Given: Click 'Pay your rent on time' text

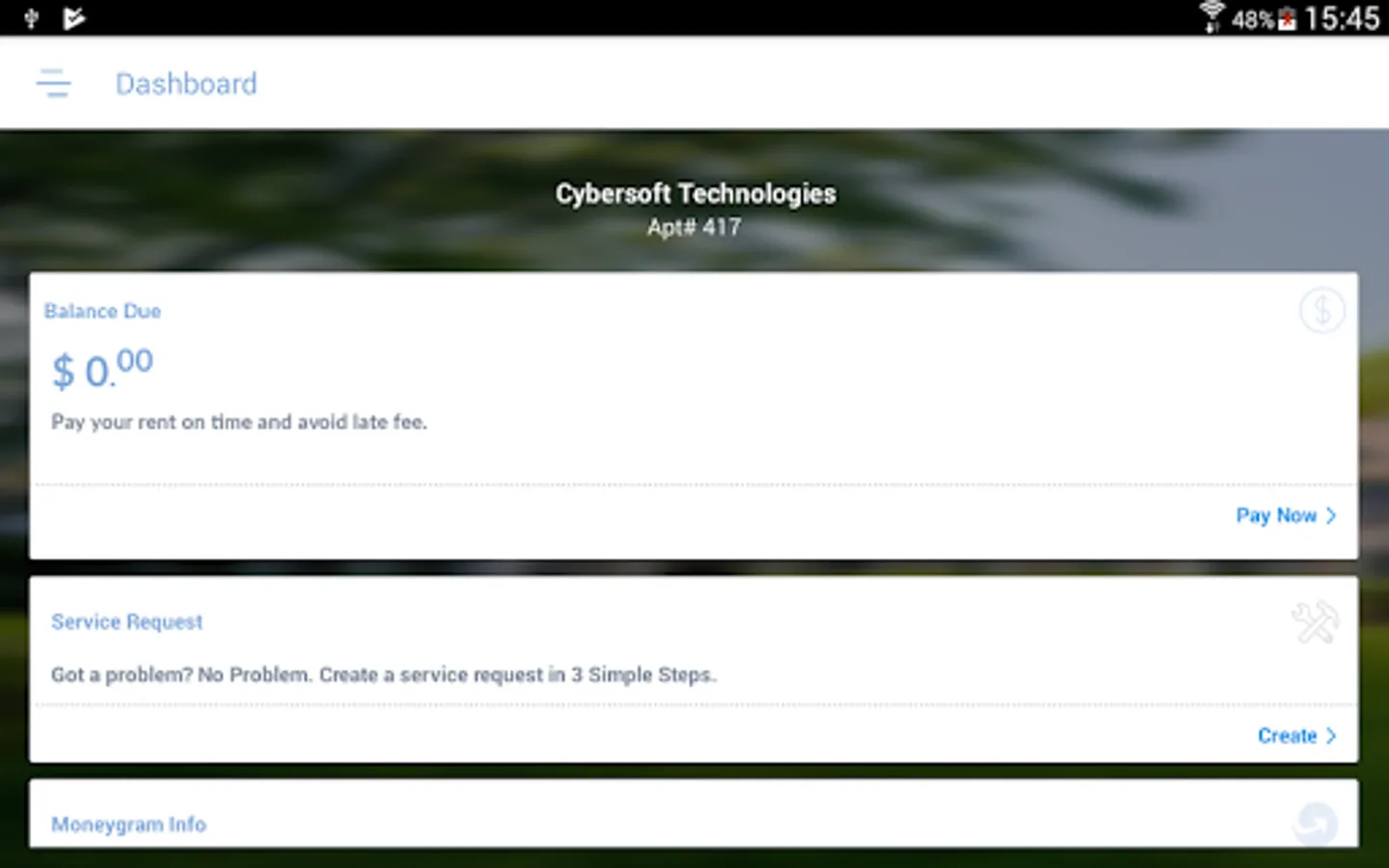Looking at the screenshot, I should 239,422.
